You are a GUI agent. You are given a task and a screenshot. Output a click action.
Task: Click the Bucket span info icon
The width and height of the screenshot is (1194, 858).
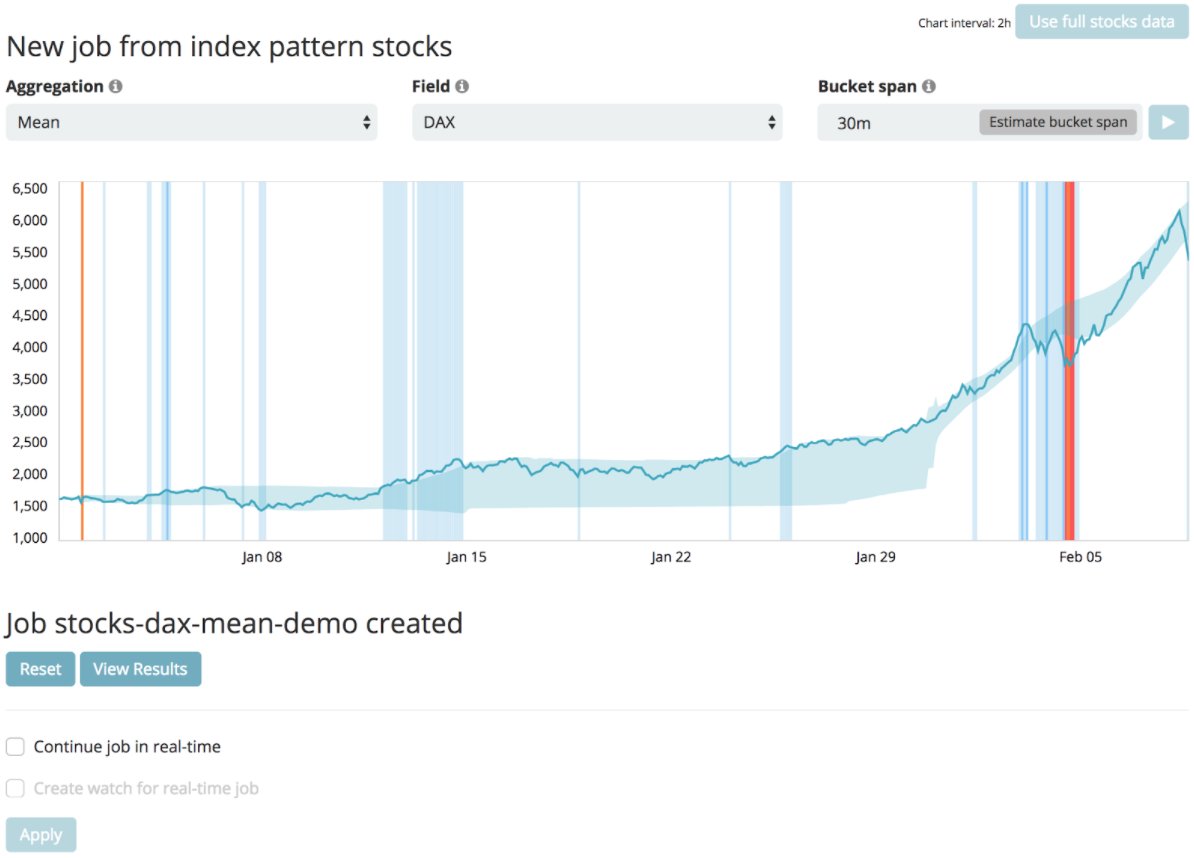[x=929, y=87]
